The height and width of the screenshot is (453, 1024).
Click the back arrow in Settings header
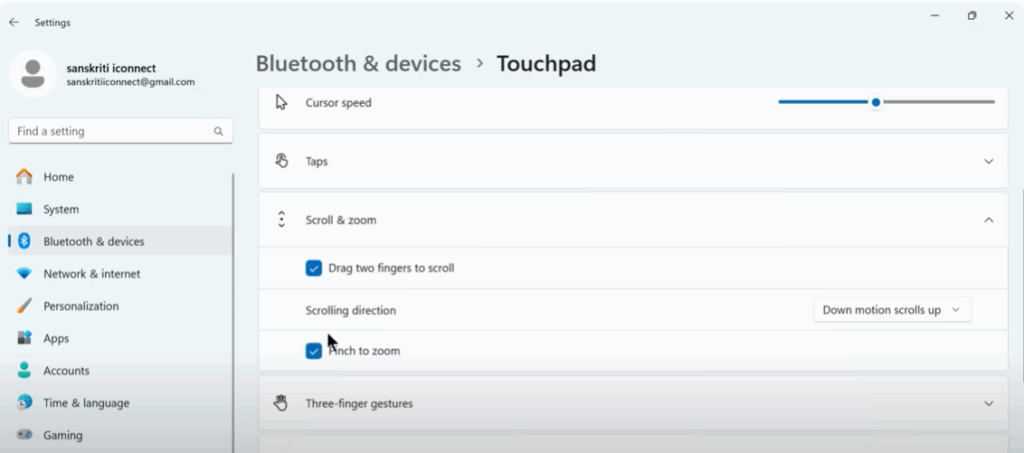coord(14,22)
